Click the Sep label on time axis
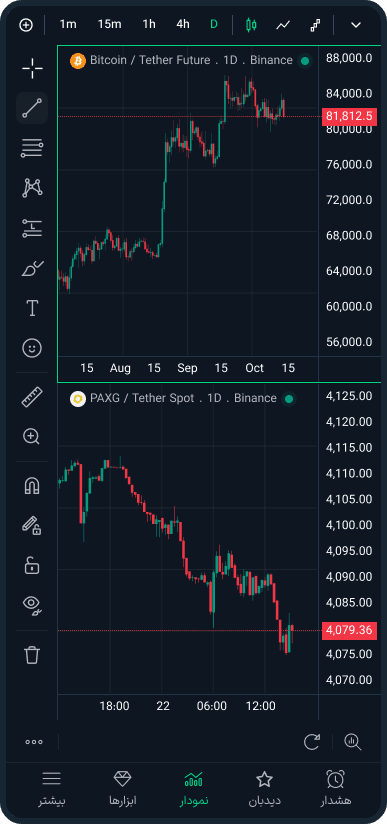 click(x=187, y=368)
